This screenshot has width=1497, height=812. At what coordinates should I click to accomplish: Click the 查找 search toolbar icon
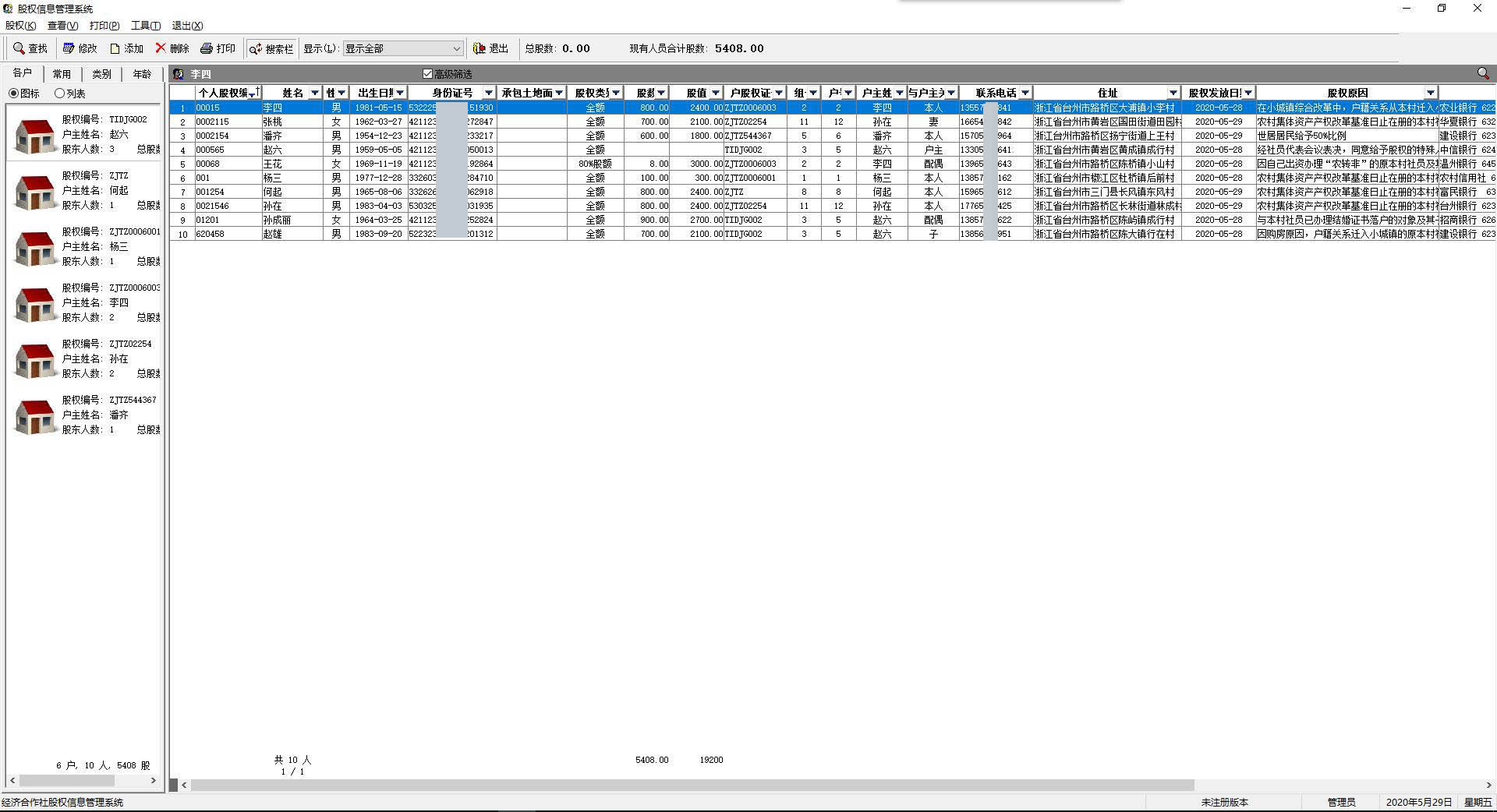coord(19,48)
